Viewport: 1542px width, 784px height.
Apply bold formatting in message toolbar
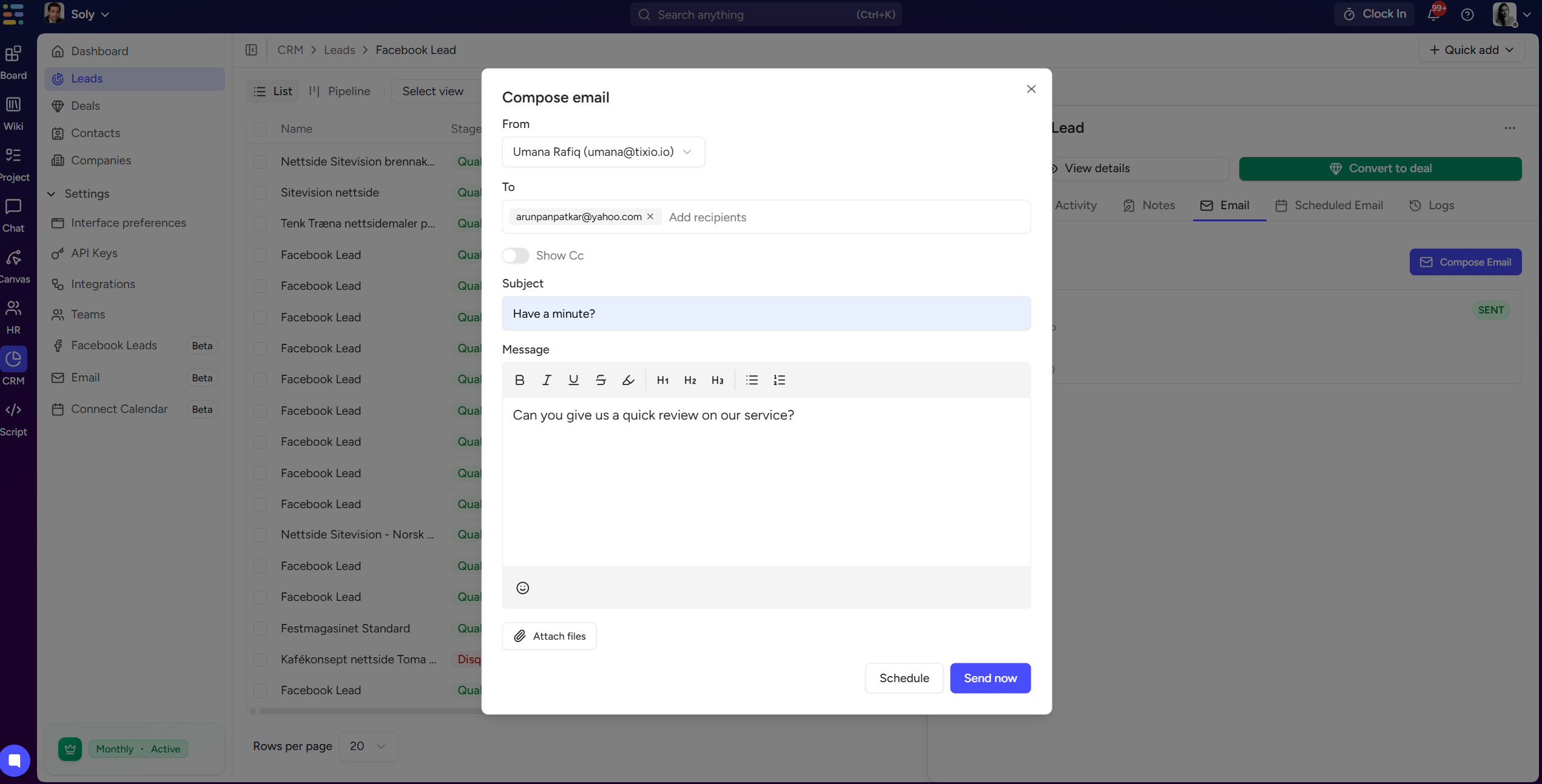[x=519, y=380]
